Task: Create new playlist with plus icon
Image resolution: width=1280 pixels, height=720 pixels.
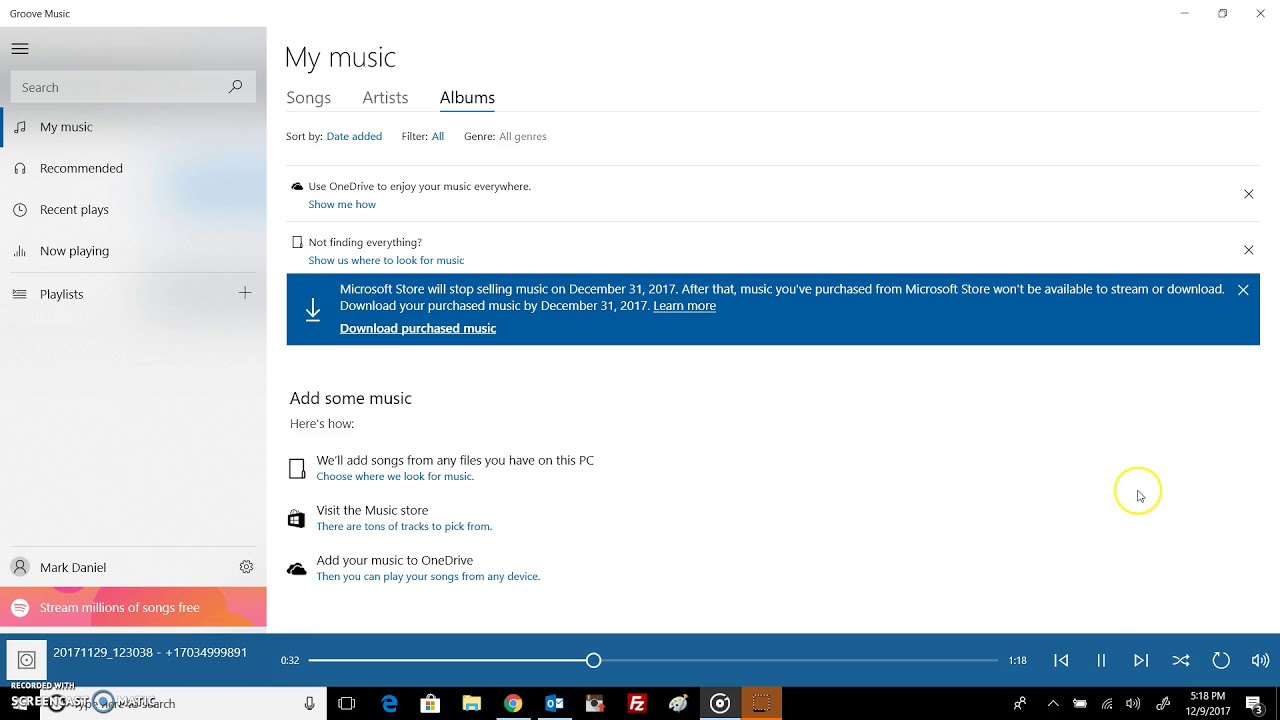Action: click(x=245, y=293)
